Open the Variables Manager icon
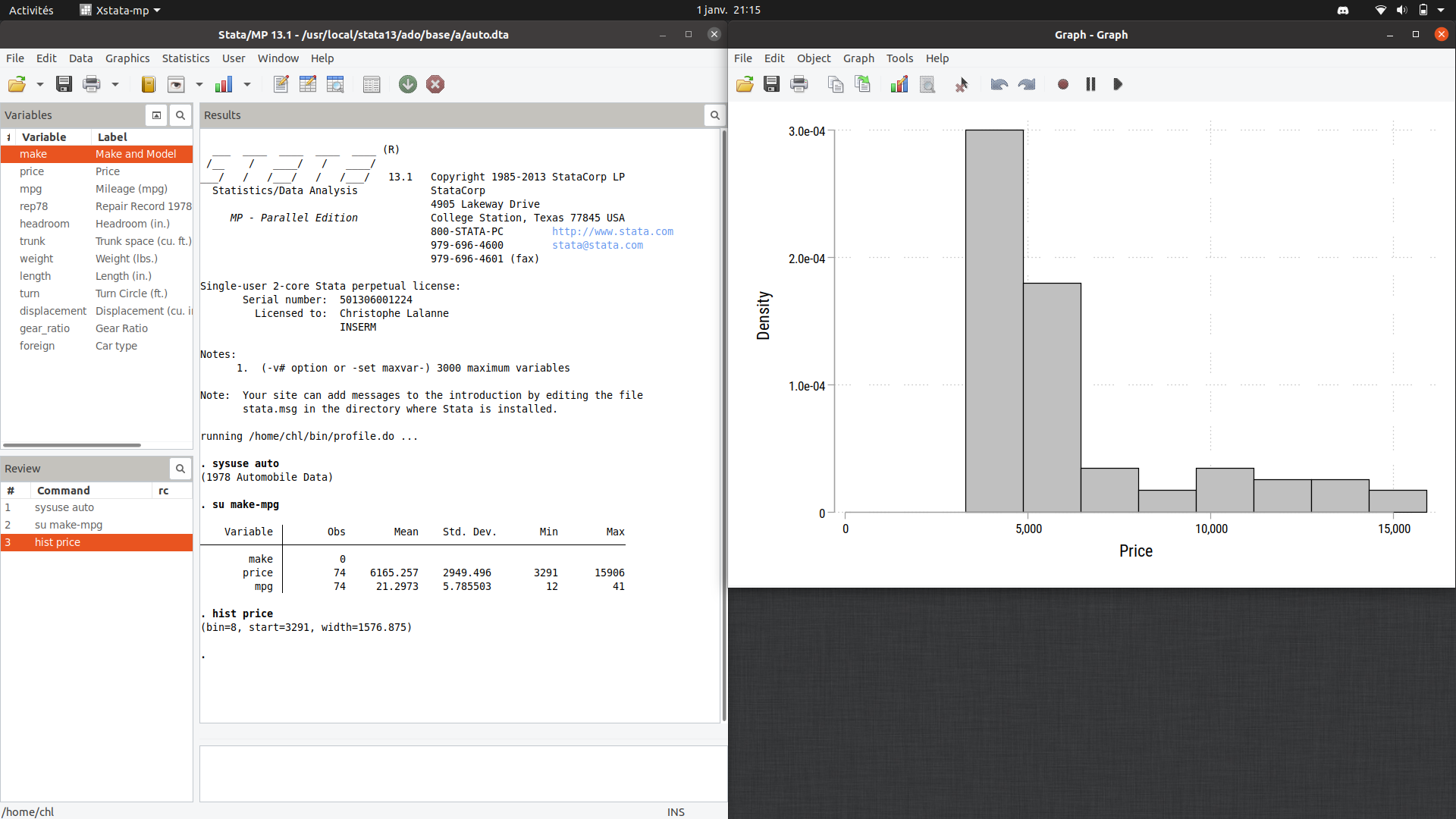 pyautogui.click(x=372, y=84)
